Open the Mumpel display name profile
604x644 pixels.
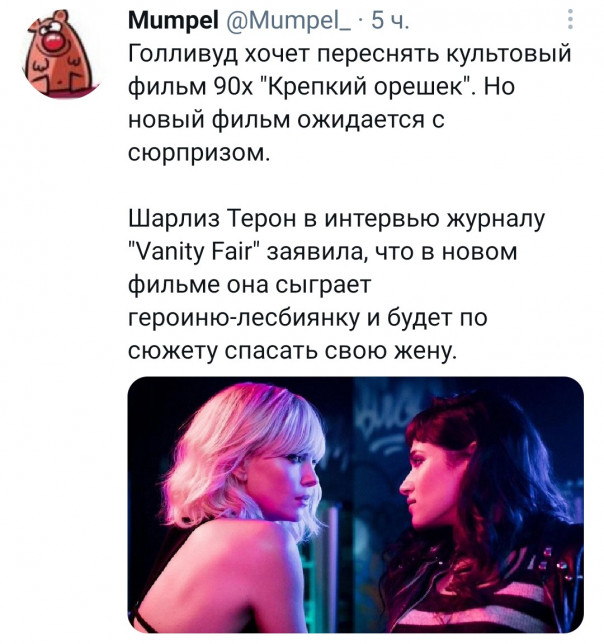[x=173, y=20]
